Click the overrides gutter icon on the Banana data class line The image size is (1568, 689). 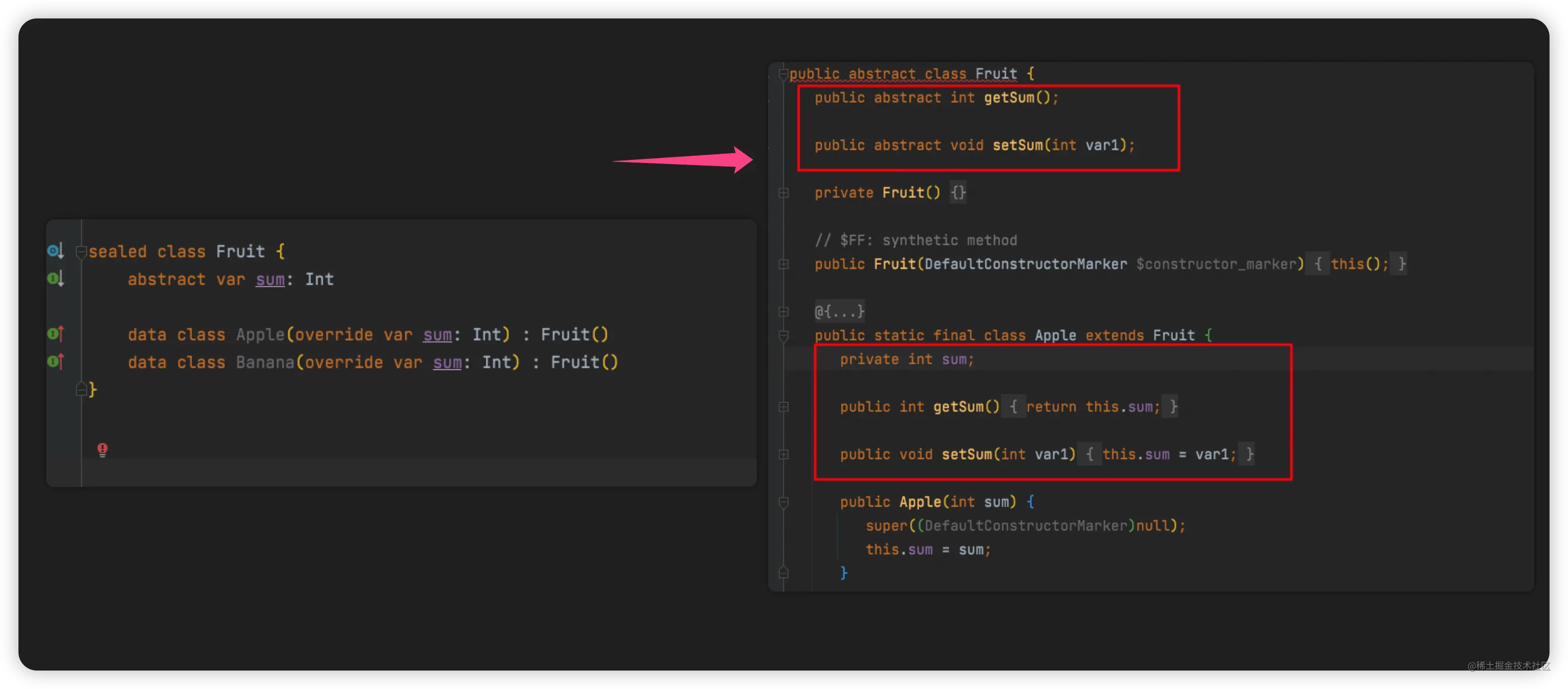coord(55,361)
